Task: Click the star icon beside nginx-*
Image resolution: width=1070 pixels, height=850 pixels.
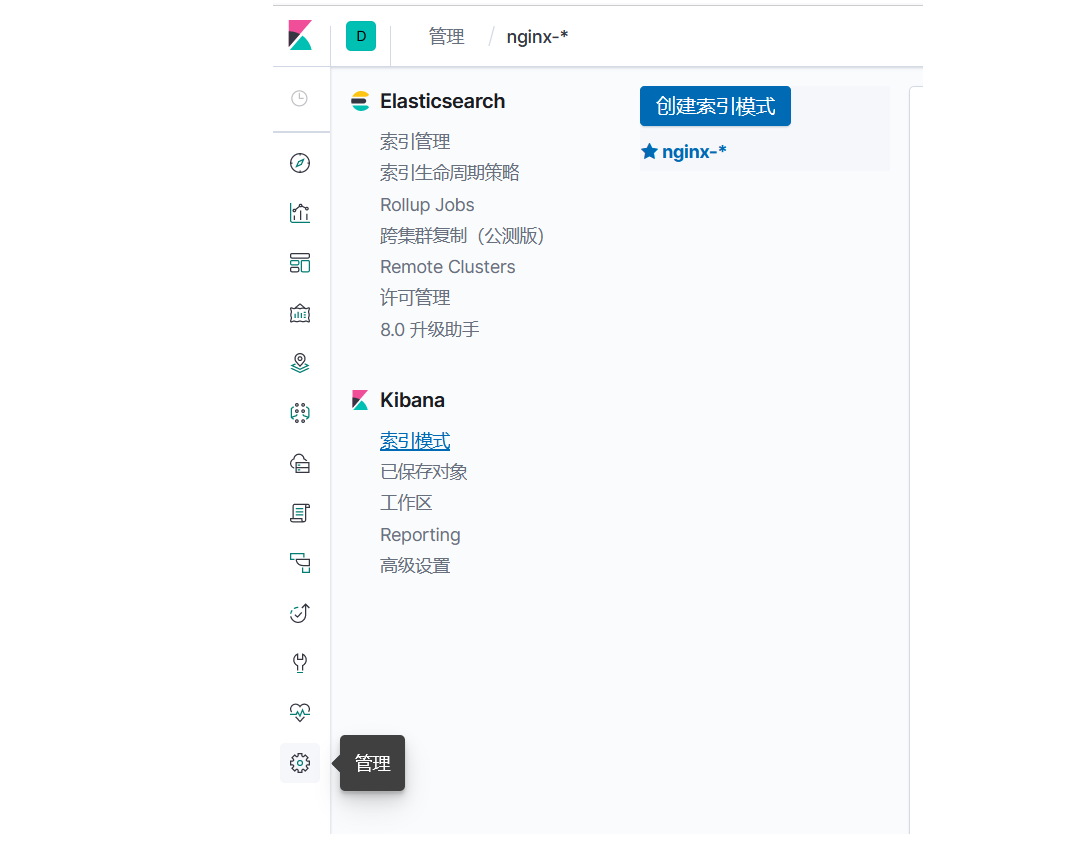Action: tap(649, 151)
